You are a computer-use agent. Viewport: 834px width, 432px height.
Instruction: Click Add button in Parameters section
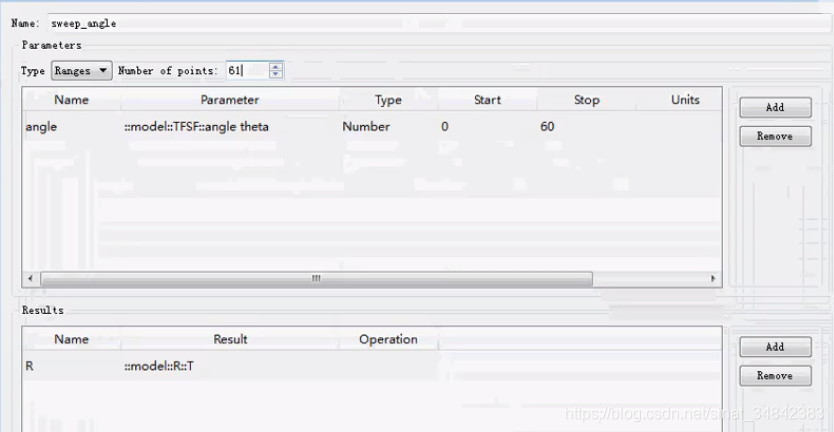pyautogui.click(x=775, y=107)
